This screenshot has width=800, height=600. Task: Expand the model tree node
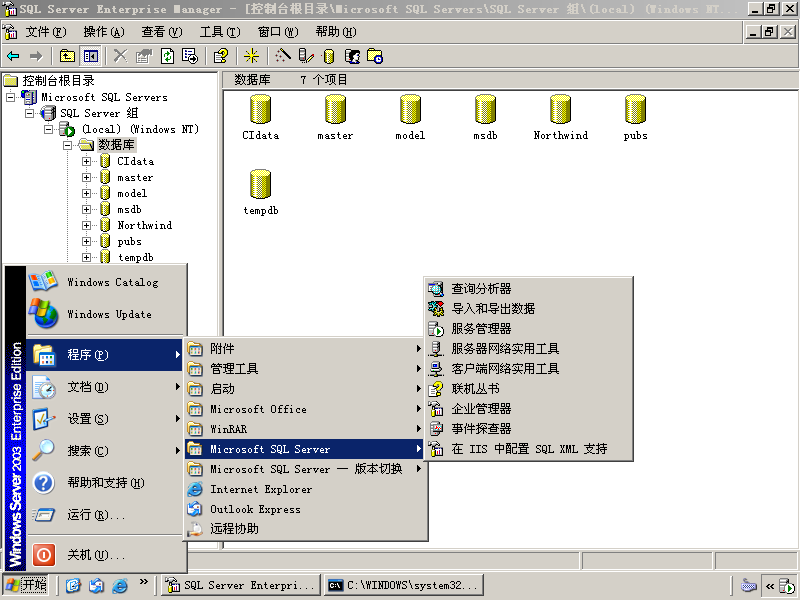86,193
